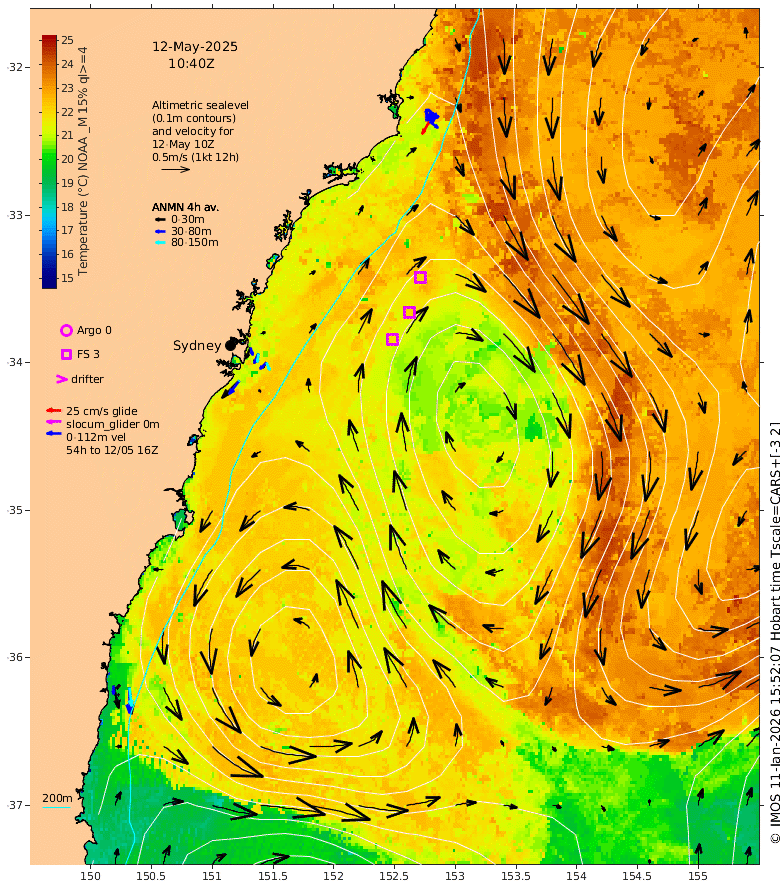Screen dimensions: 780x890
Task: Click the 155 longitude tick label
Action: [698, 876]
